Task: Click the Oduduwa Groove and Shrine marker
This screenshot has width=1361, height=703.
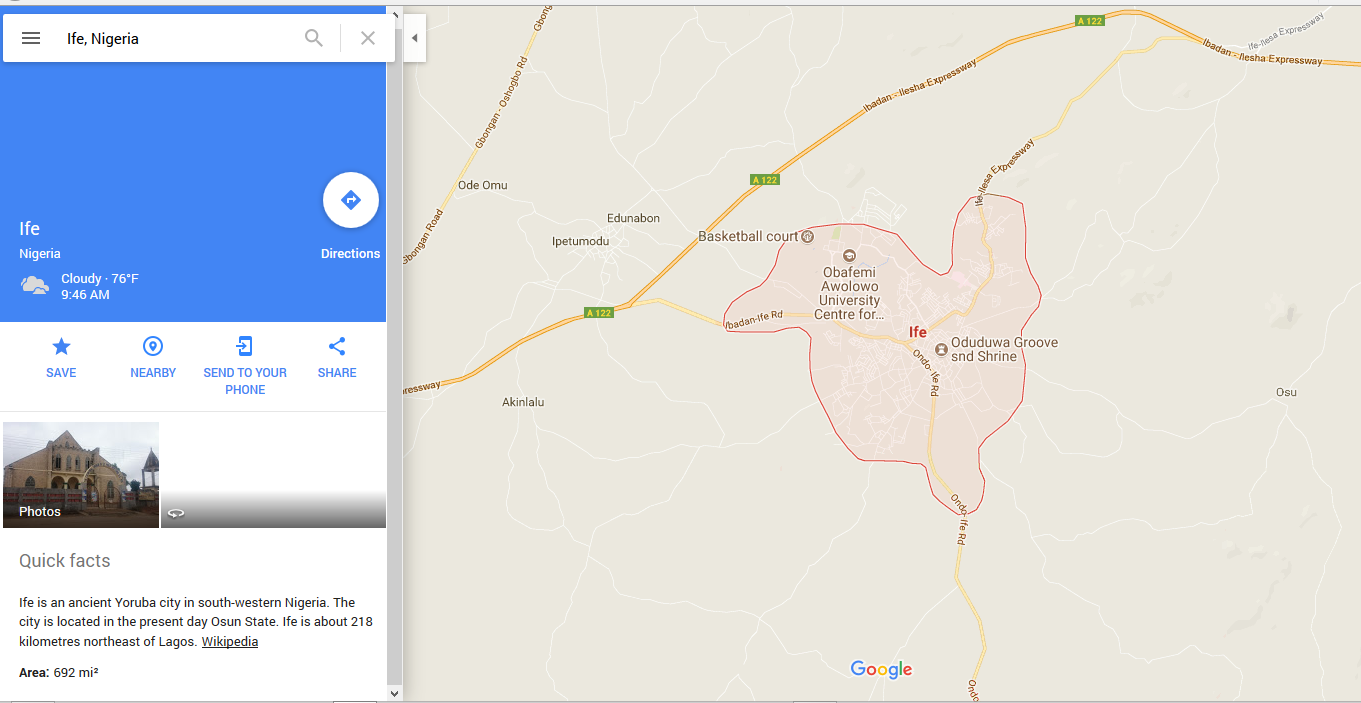Action: click(940, 349)
